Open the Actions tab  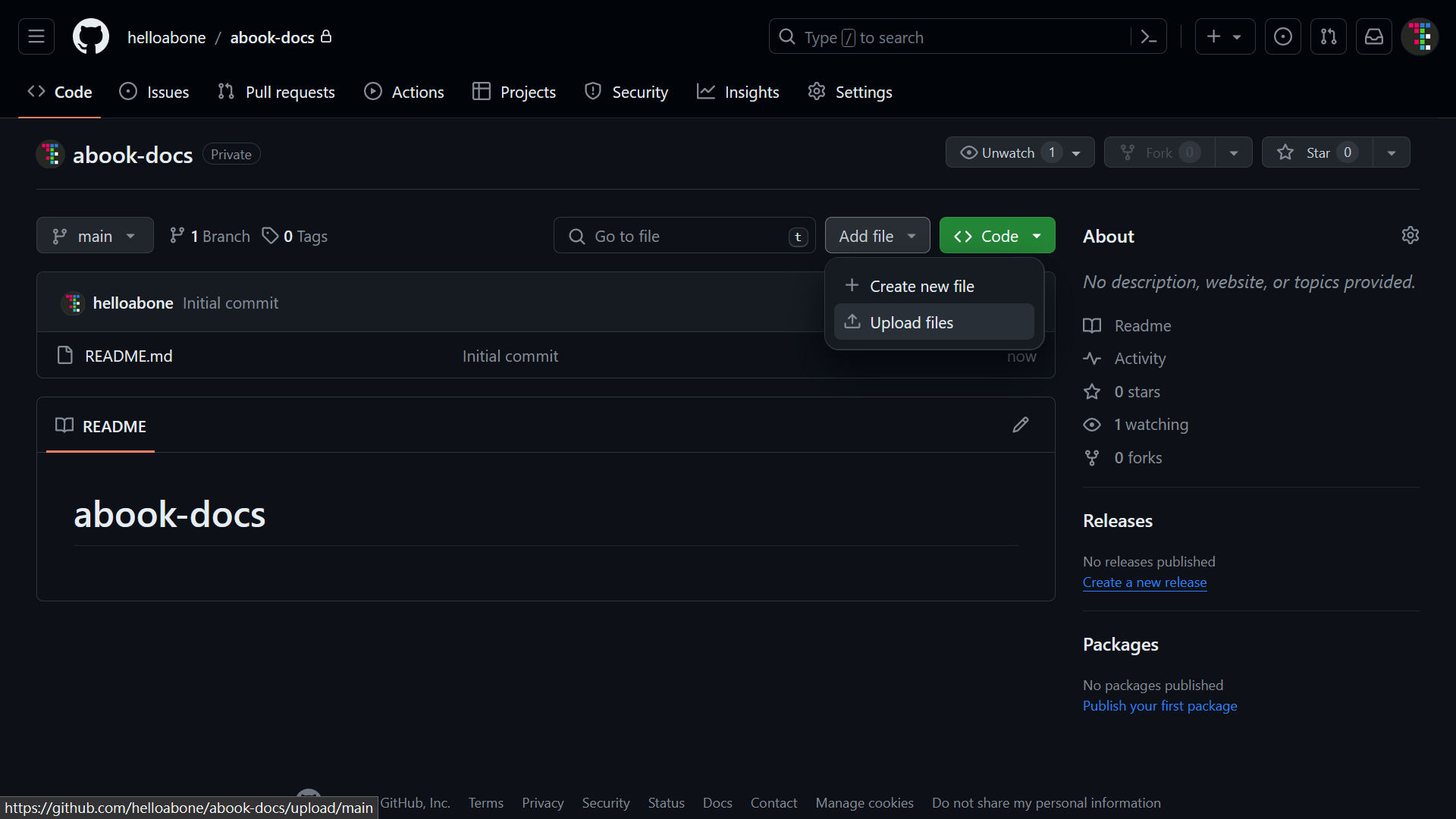(x=404, y=92)
